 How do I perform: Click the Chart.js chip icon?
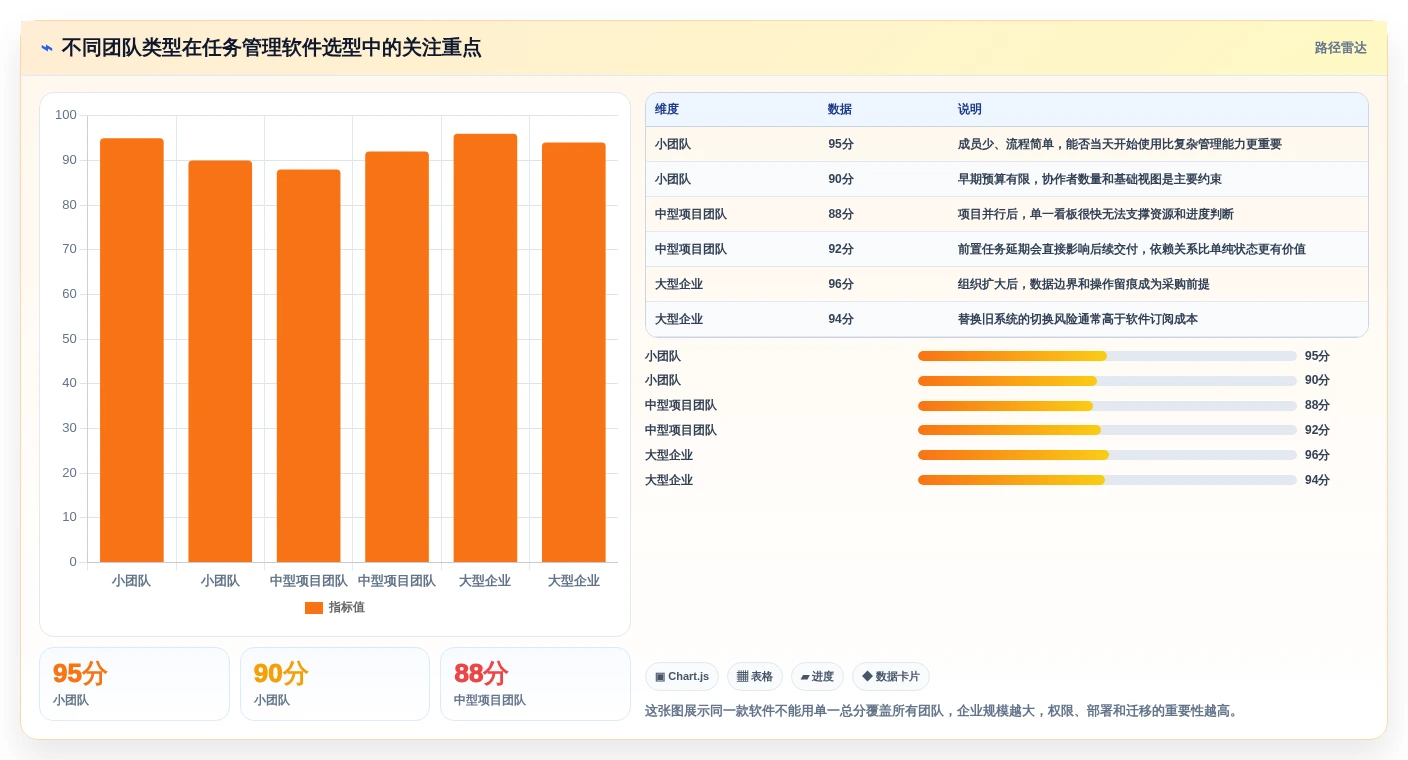click(x=660, y=677)
